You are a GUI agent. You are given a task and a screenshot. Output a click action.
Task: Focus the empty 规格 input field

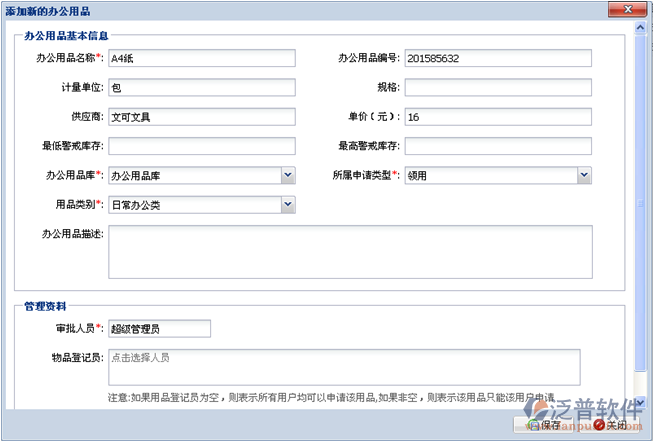pos(498,87)
